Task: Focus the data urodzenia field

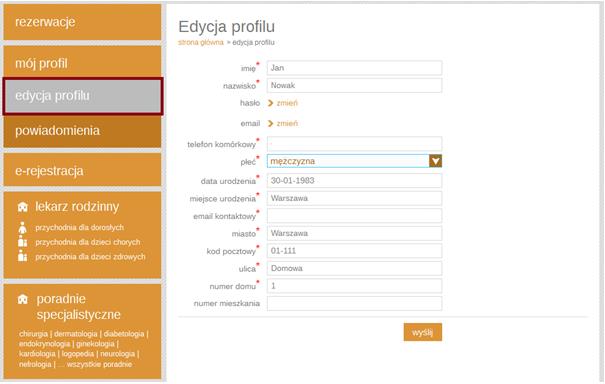Action: 354,181
